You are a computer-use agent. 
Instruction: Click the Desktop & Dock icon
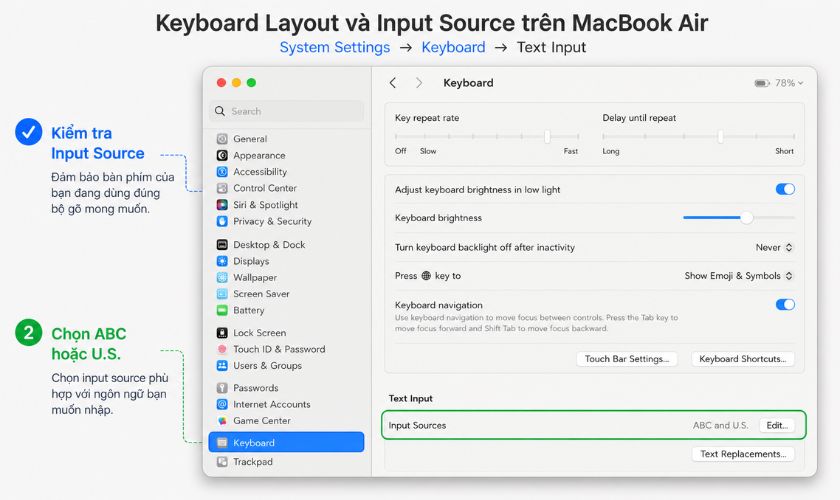pyautogui.click(x=222, y=245)
